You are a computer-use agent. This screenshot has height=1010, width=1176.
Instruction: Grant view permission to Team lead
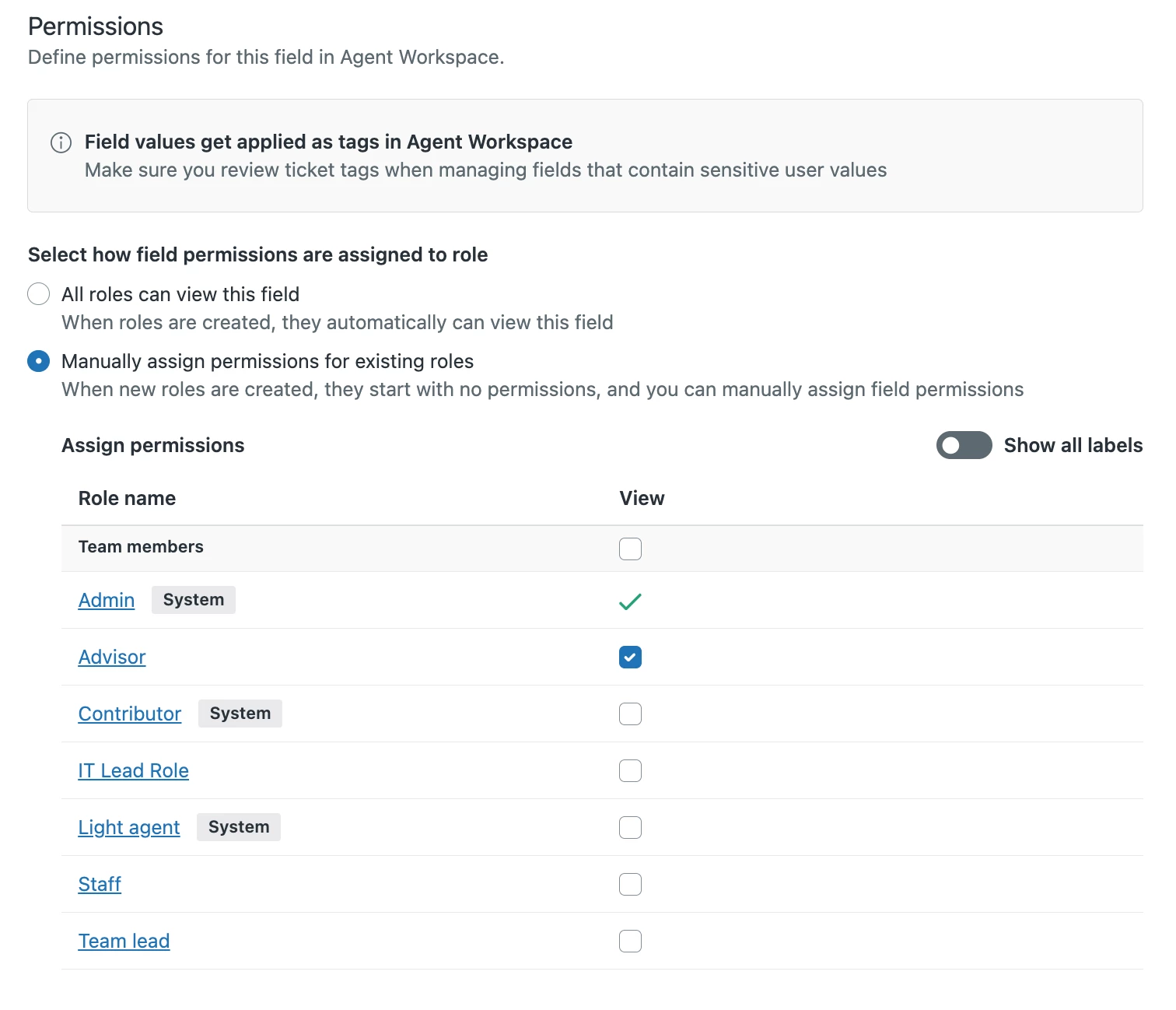click(x=630, y=941)
